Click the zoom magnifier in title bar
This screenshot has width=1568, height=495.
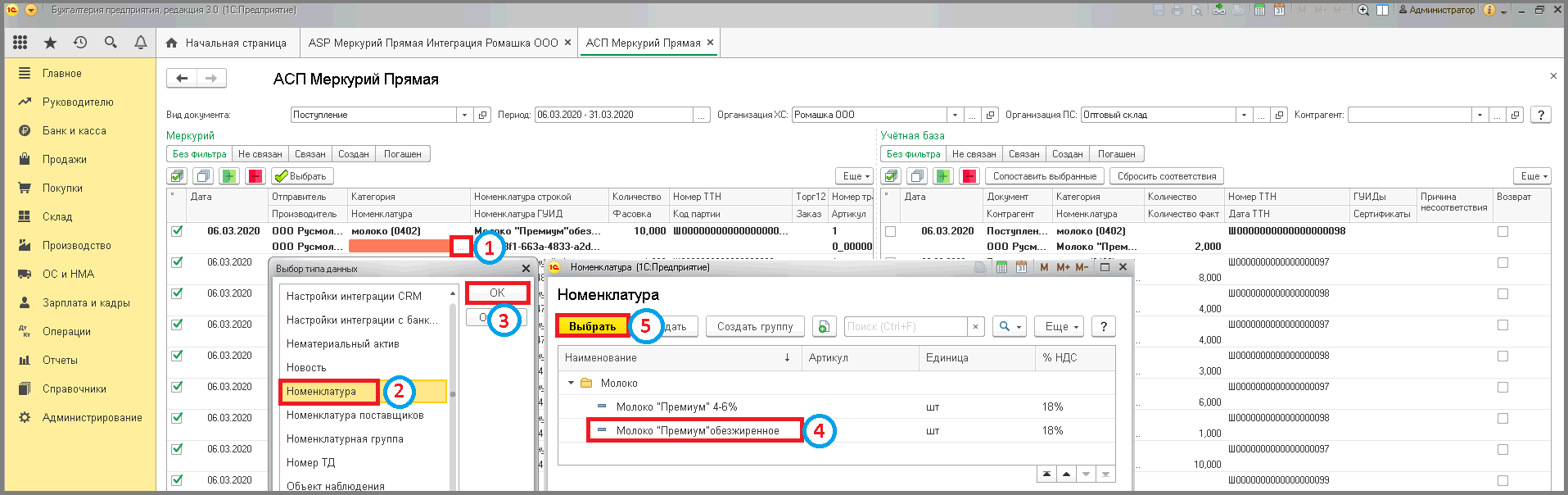[1363, 10]
